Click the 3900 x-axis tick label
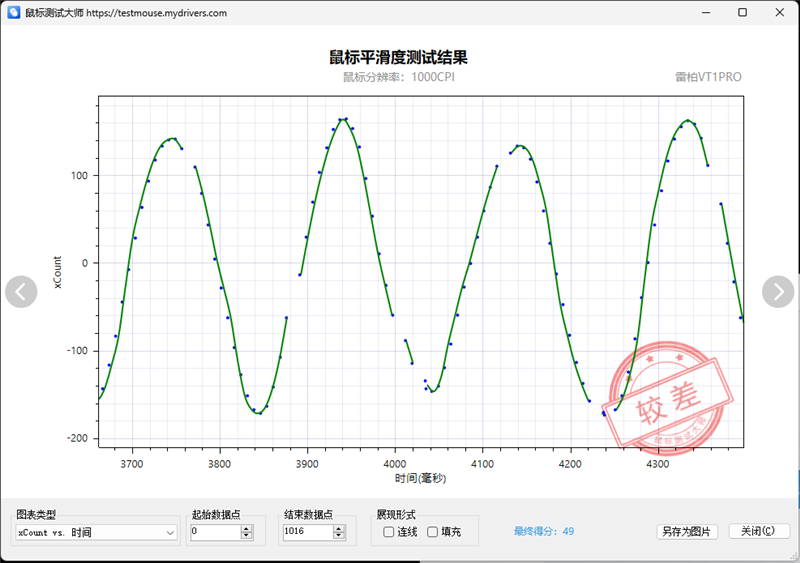Screen dimensions: 800x563 [x=307, y=464]
